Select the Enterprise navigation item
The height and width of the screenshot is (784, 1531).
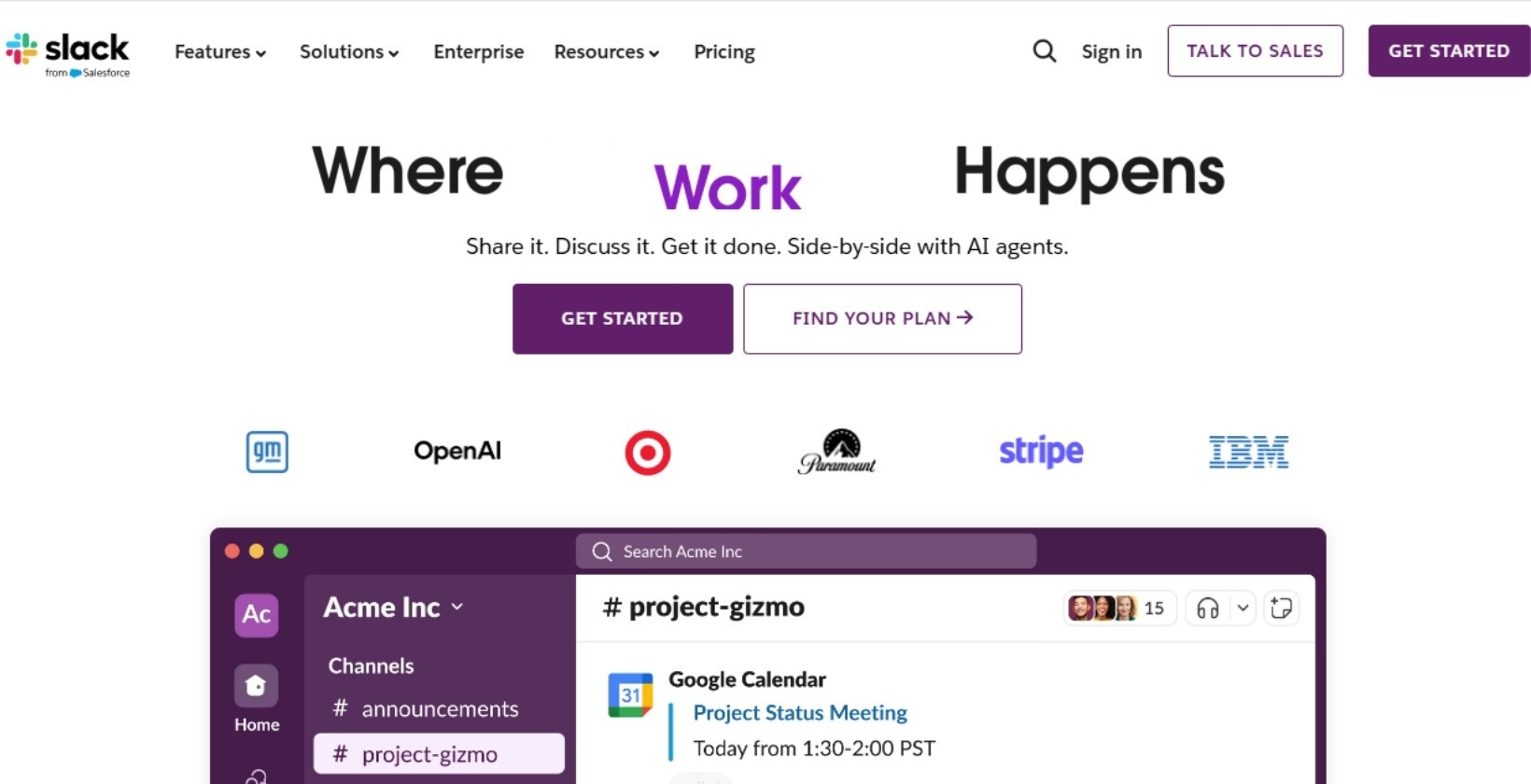point(478,52)
